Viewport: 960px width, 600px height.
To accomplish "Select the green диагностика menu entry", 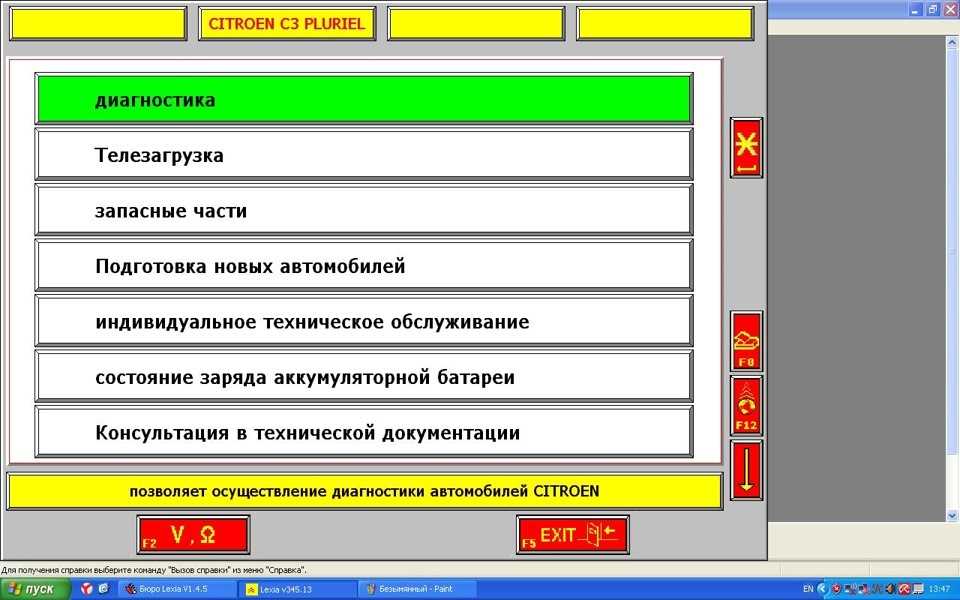I will [x=364, y=99].
